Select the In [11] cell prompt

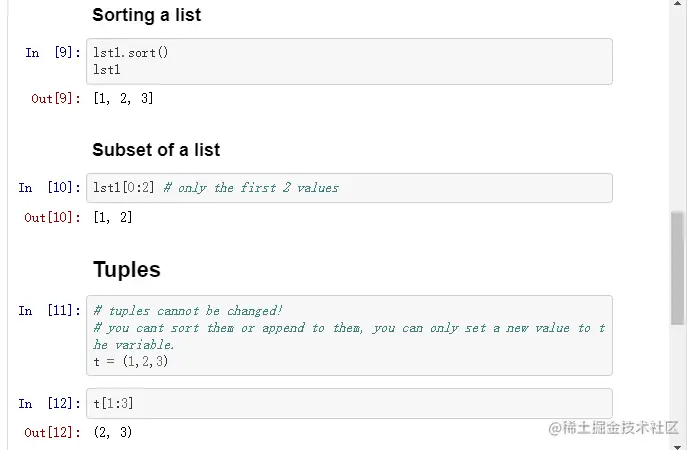pos(48,311)
